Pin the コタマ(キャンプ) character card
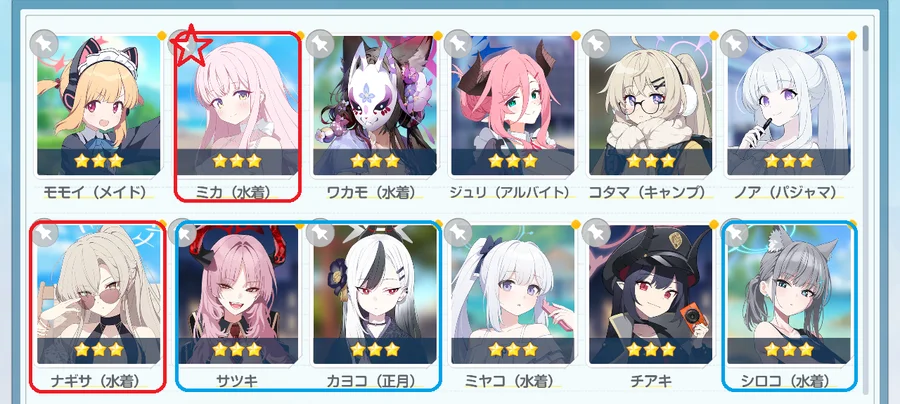900x404 pixels. (596, 44)
